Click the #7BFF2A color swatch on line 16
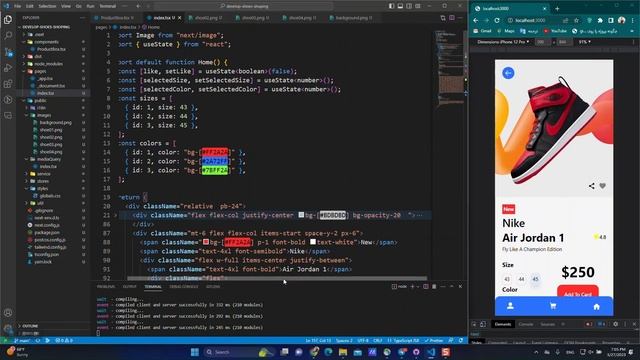Screen dimensions: 640x360 (215, 170)
